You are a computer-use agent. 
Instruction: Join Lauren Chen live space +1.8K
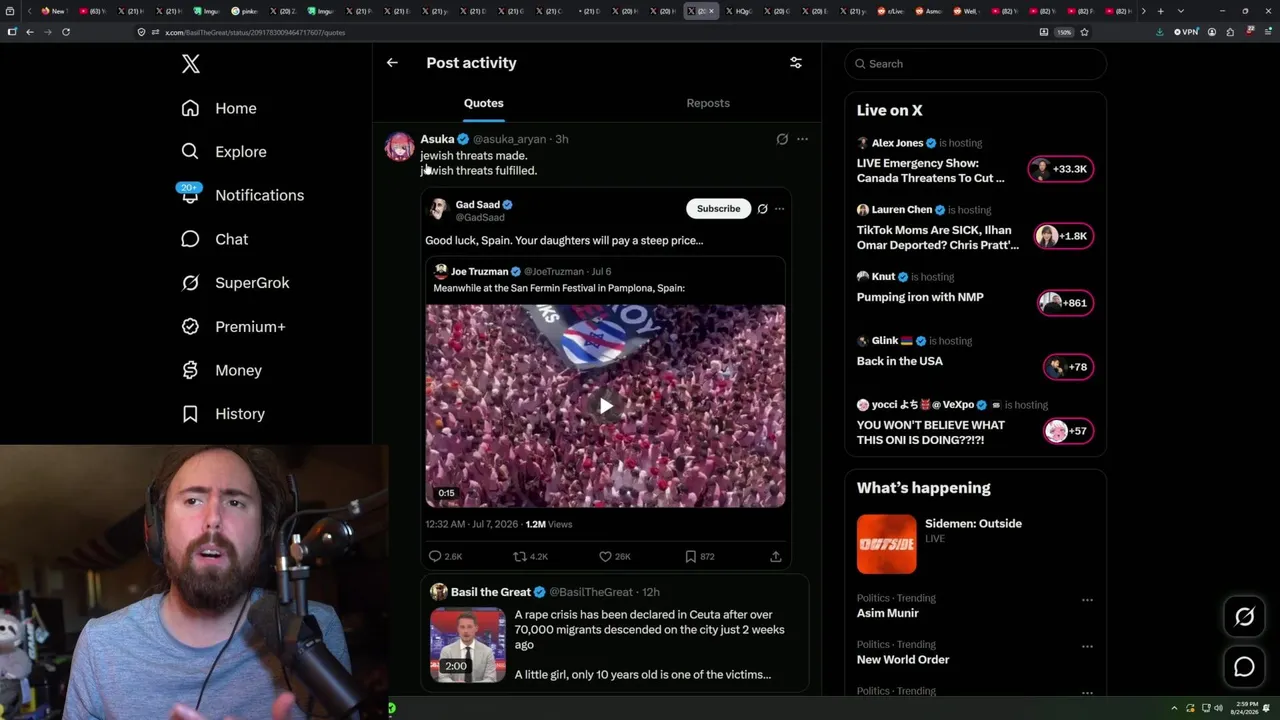tap(1063, 236)
